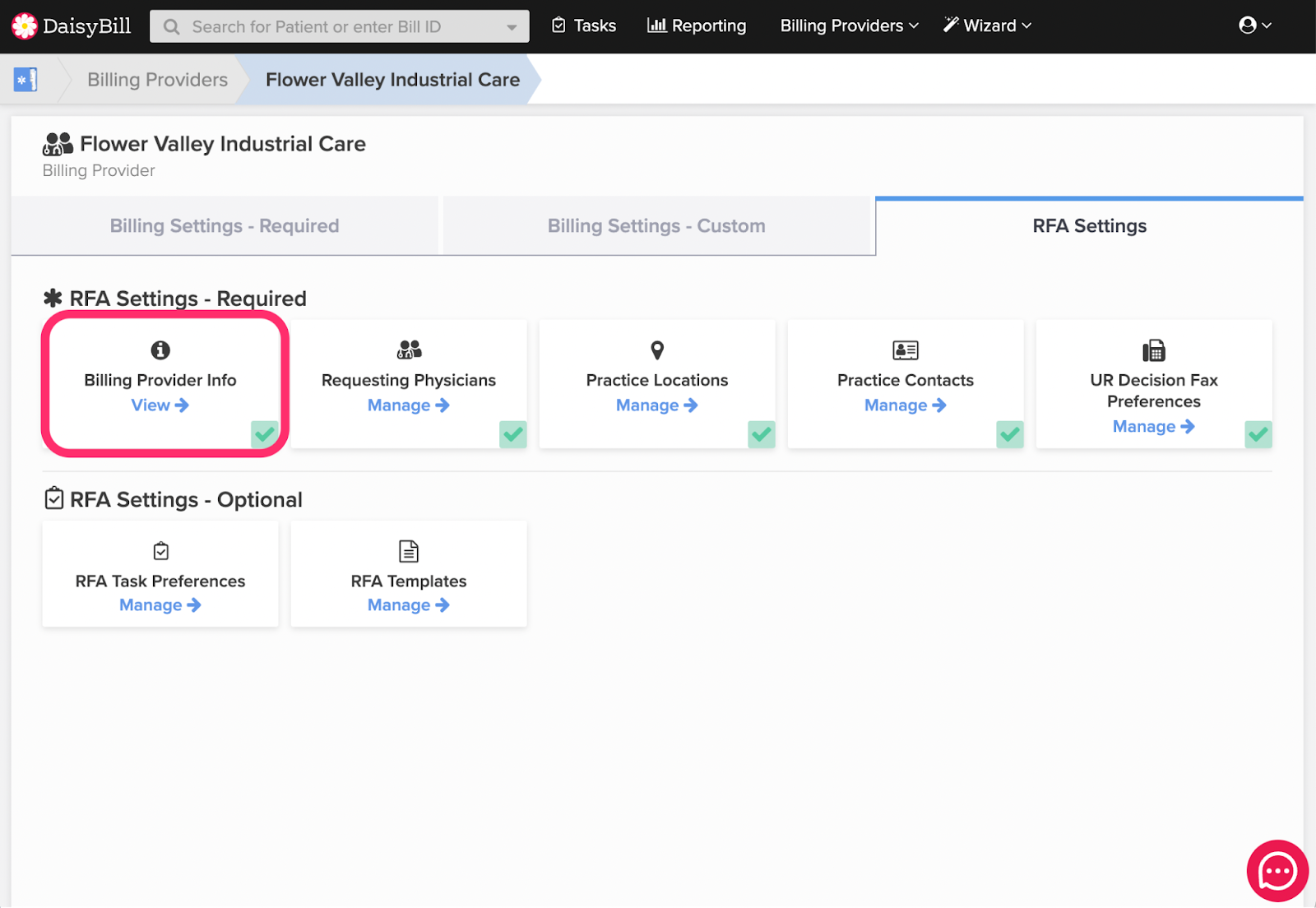This screenshot has width=1316, height=908.
Task: Focus the patient or Bill ID search field
Action: [339, 27]
